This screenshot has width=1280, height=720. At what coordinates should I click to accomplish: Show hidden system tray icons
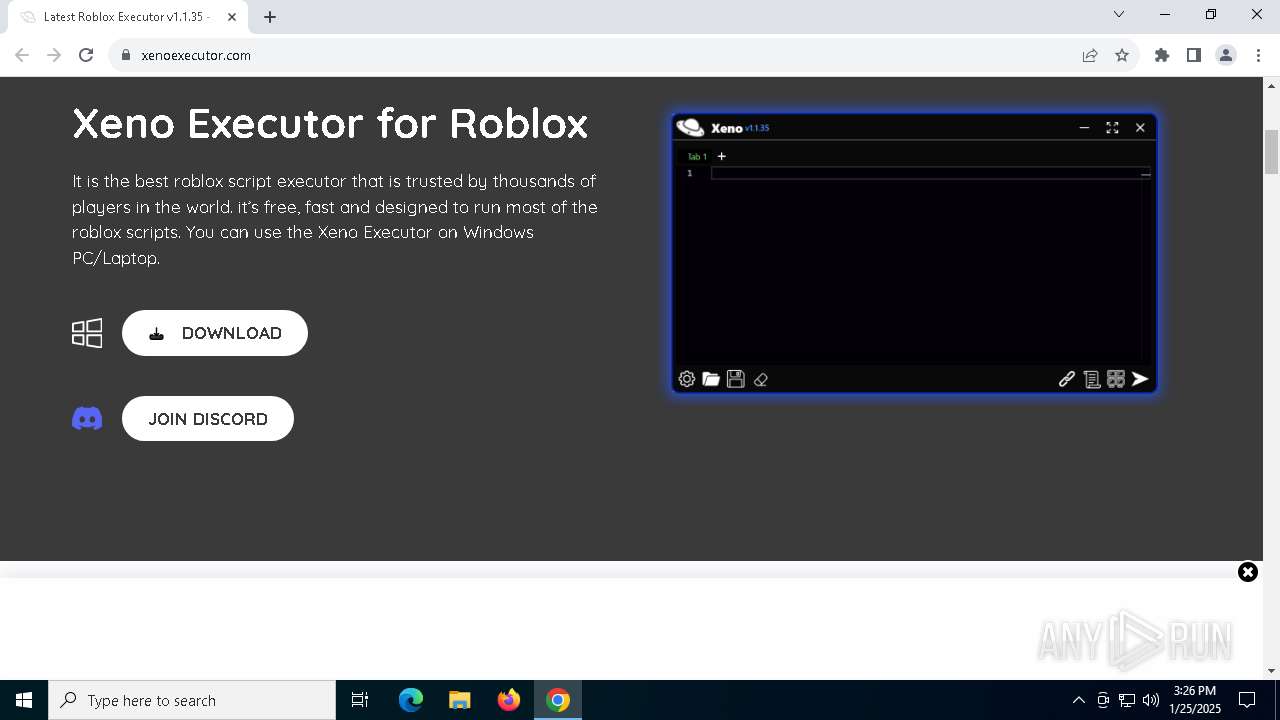[1078, 700]
